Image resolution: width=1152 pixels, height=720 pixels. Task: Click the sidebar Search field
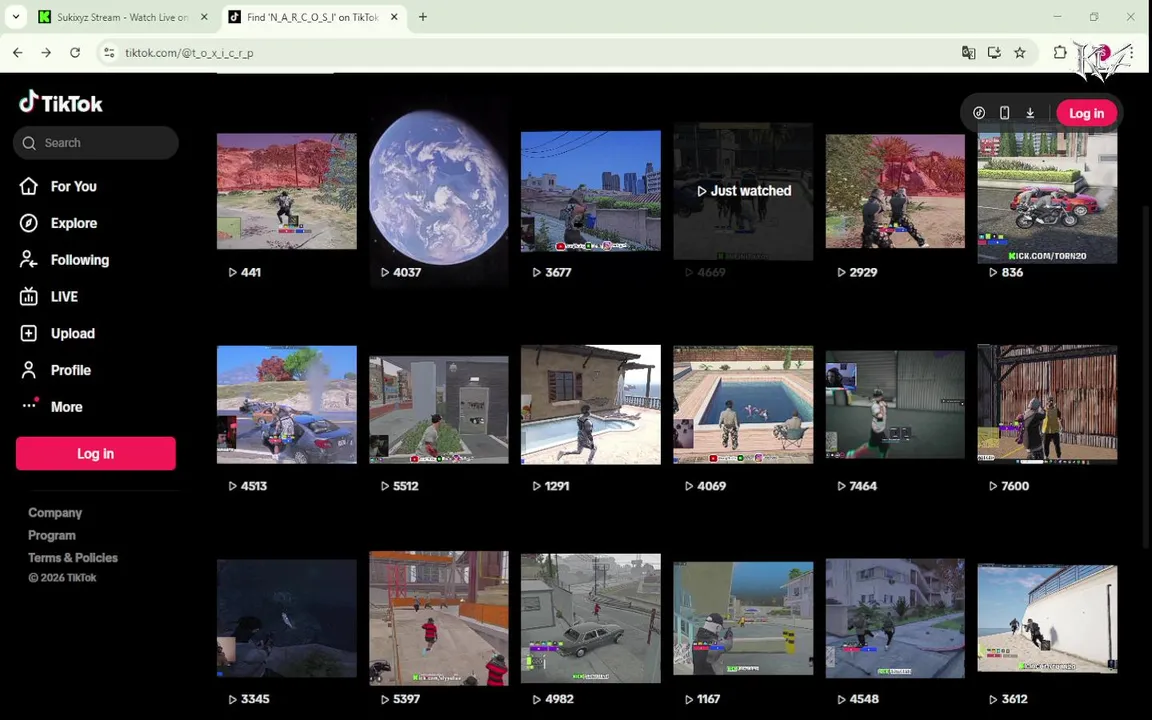[x=96, y=143]
